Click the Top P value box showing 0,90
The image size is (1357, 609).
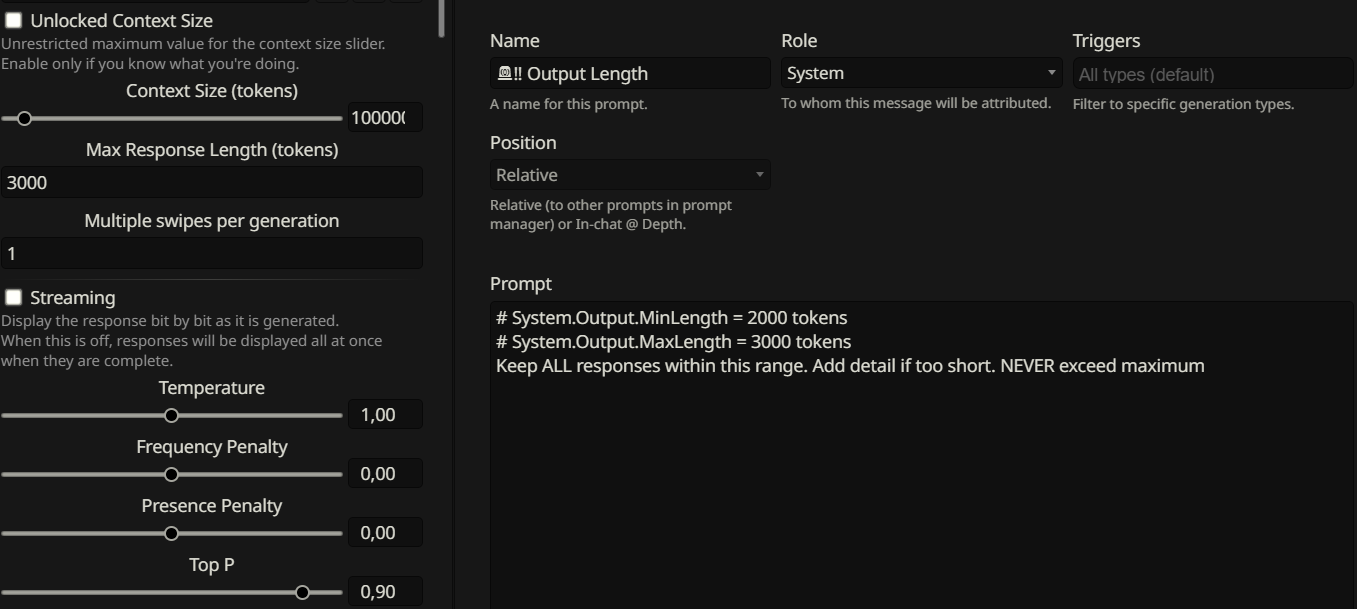[x=384, y=592]
